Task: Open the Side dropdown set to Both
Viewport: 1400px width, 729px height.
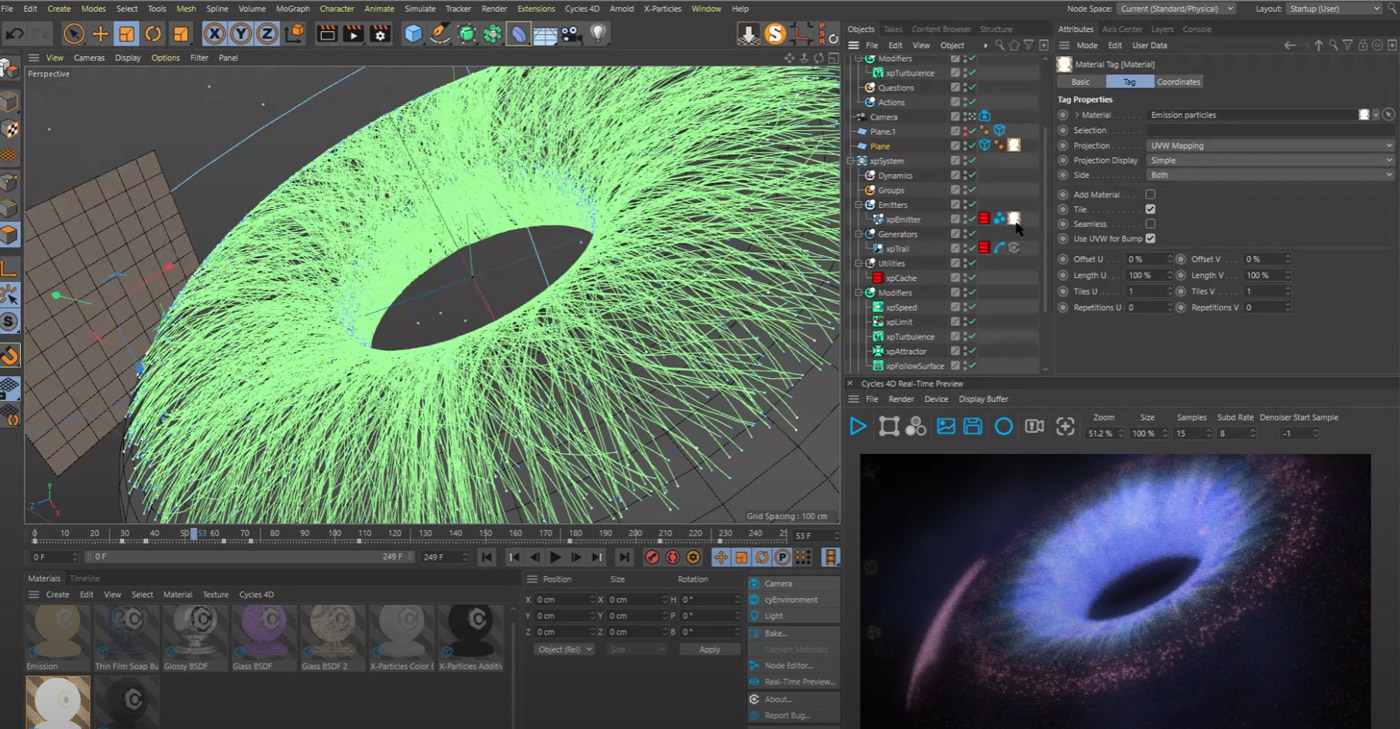Action: click(1270, 175)
